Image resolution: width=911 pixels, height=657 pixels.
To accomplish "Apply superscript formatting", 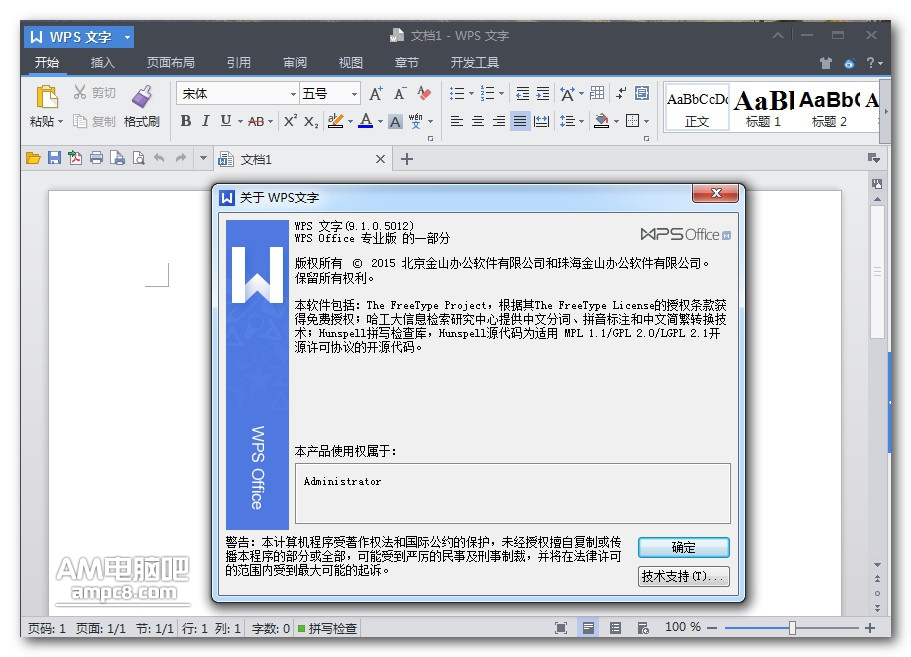I will 290,121.
